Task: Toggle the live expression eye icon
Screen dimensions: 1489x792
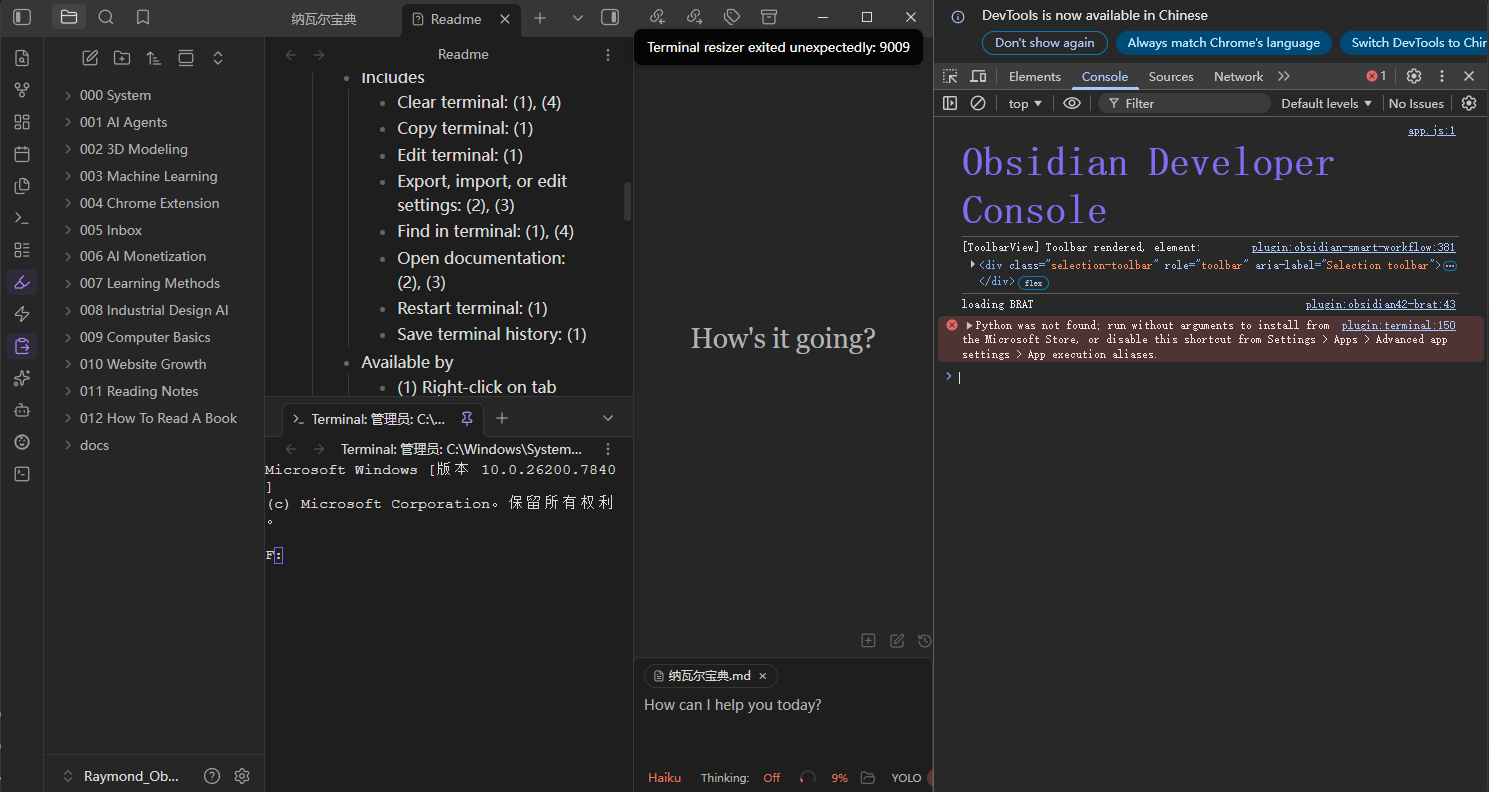Action: tap(1072, 103)
